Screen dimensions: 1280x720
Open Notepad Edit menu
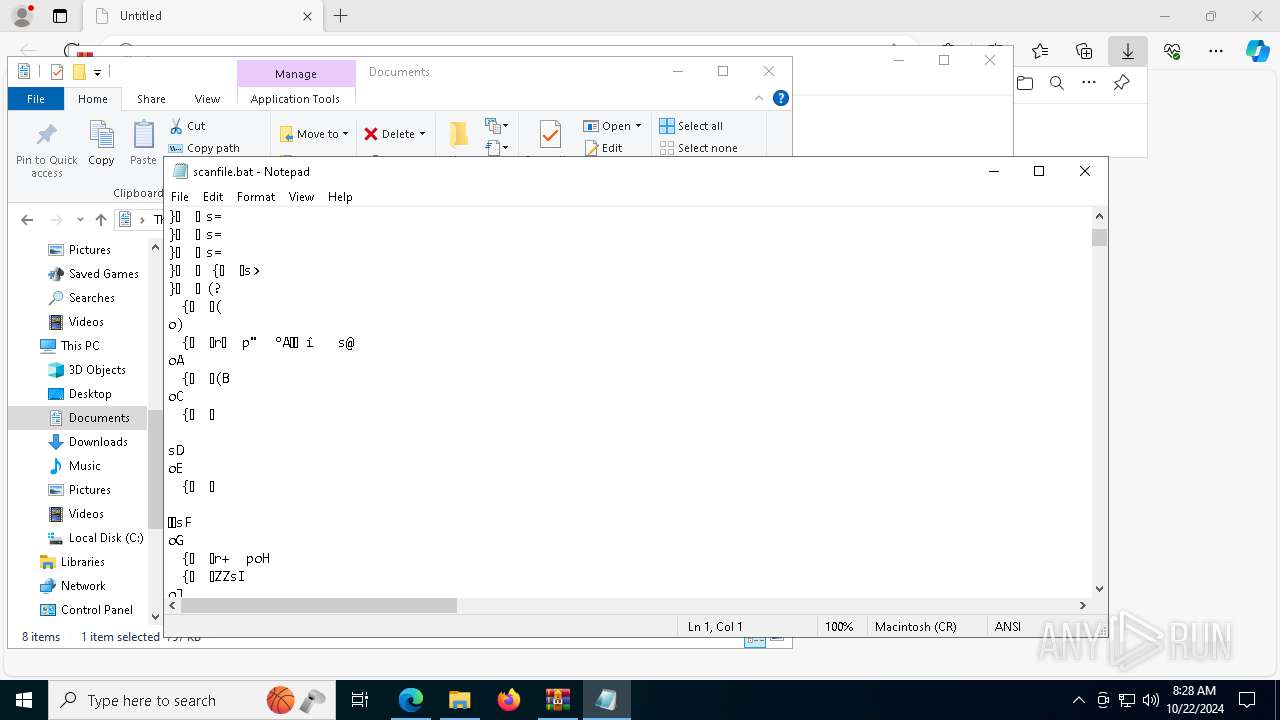[x=213, y=197]
